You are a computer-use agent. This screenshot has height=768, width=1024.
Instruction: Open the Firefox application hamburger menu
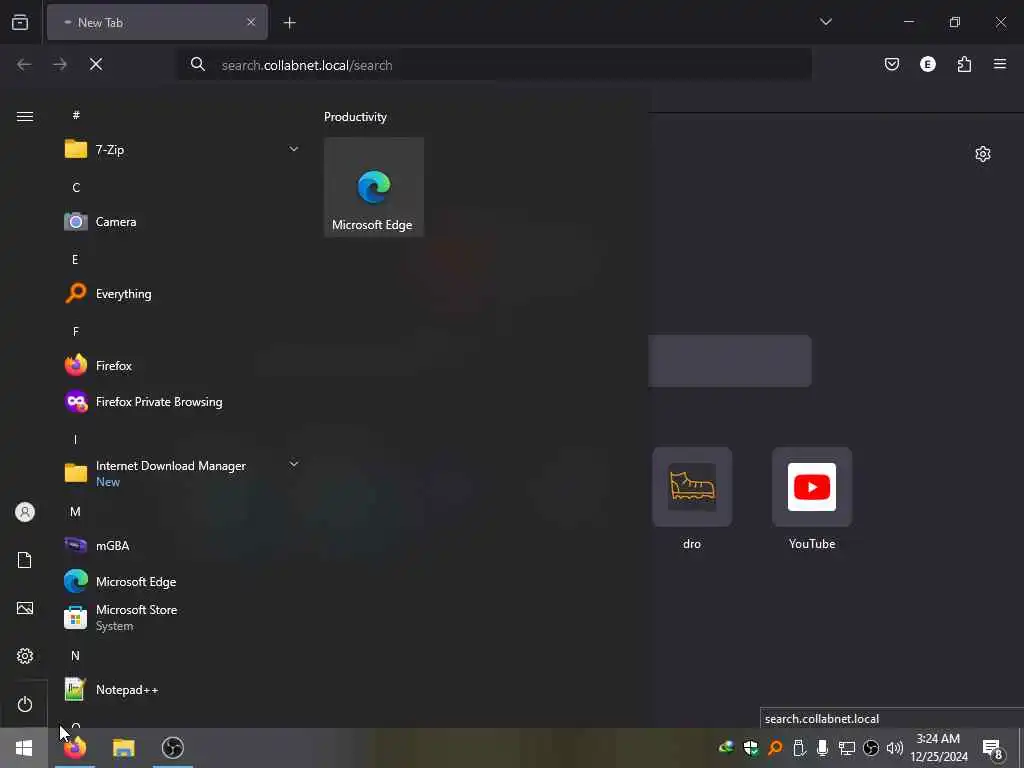click(999, 64)
